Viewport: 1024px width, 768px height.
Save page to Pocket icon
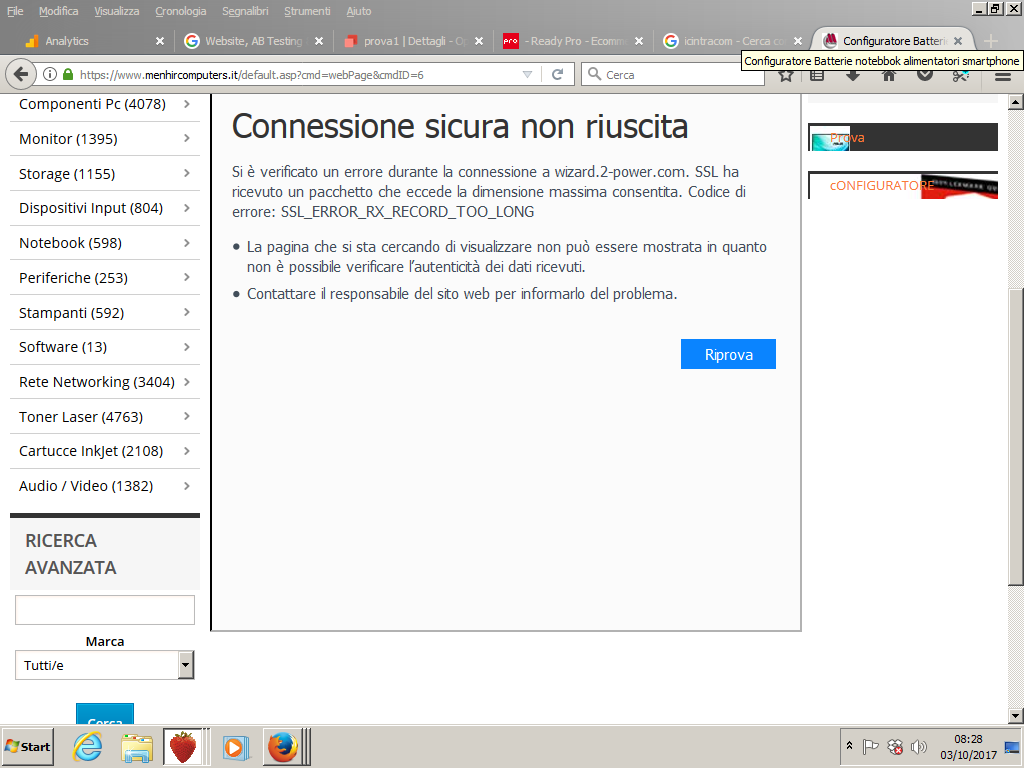coord(925,76)
